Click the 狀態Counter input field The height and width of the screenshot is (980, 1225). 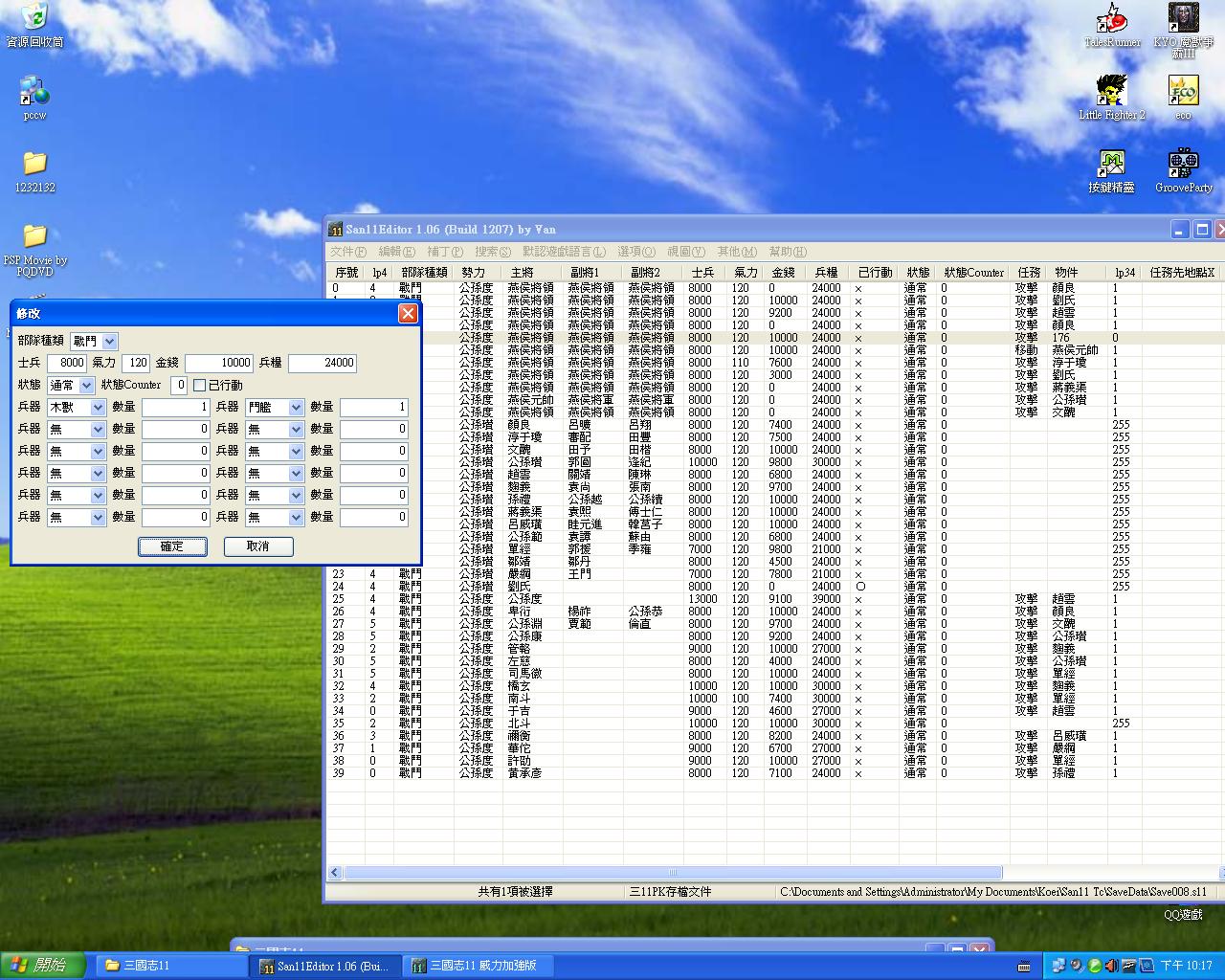179,385
